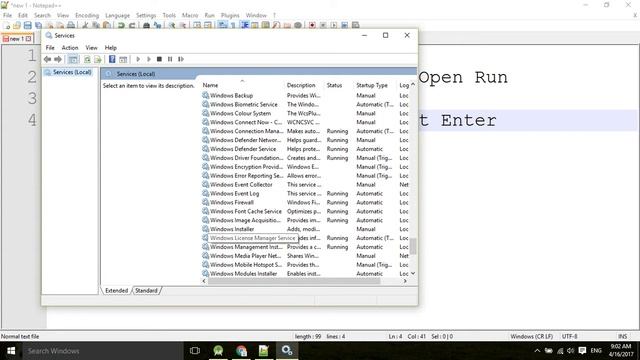Select Services (Local) tree node
Image resolution: width=640 pixels, height=360 pixels.
71,72
